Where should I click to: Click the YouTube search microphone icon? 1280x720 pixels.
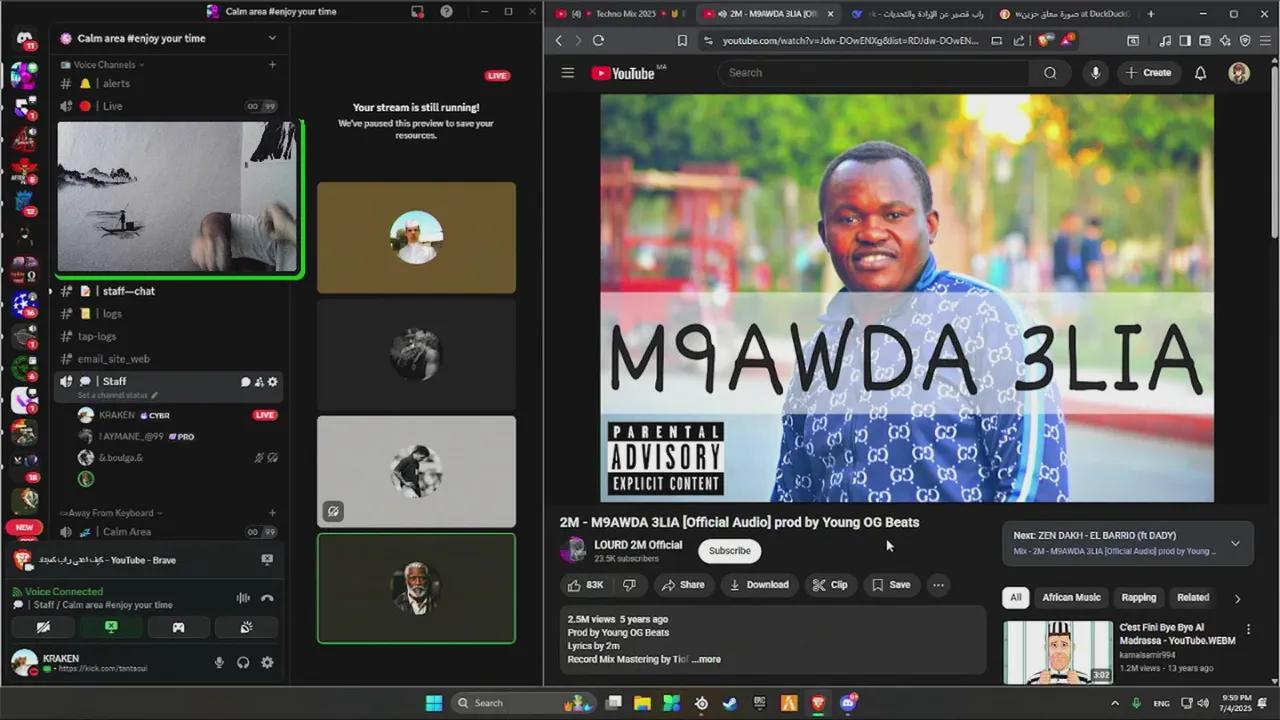coord(1095,72)
